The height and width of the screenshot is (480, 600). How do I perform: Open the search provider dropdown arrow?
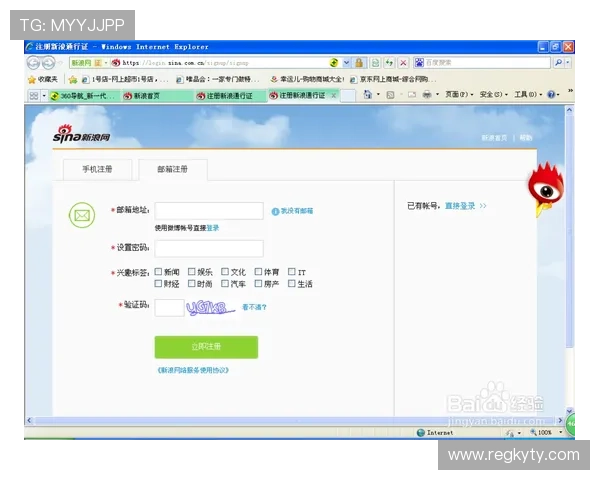(x=568, y=62)
